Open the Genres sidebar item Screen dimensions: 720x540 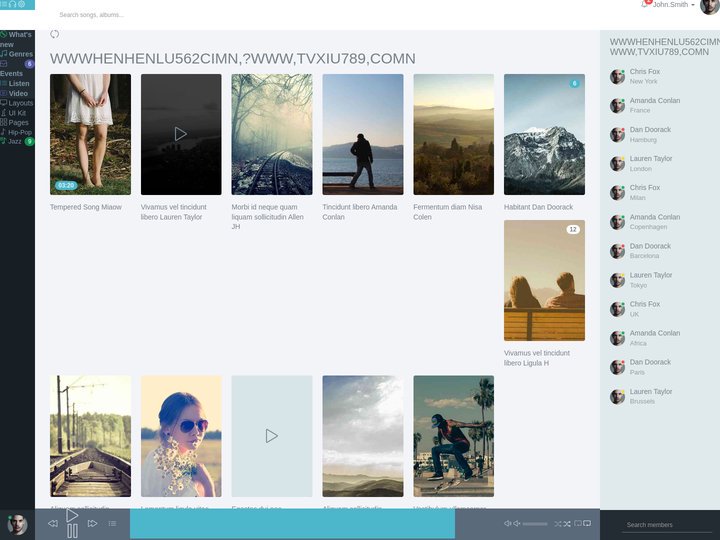coord(17,54)
